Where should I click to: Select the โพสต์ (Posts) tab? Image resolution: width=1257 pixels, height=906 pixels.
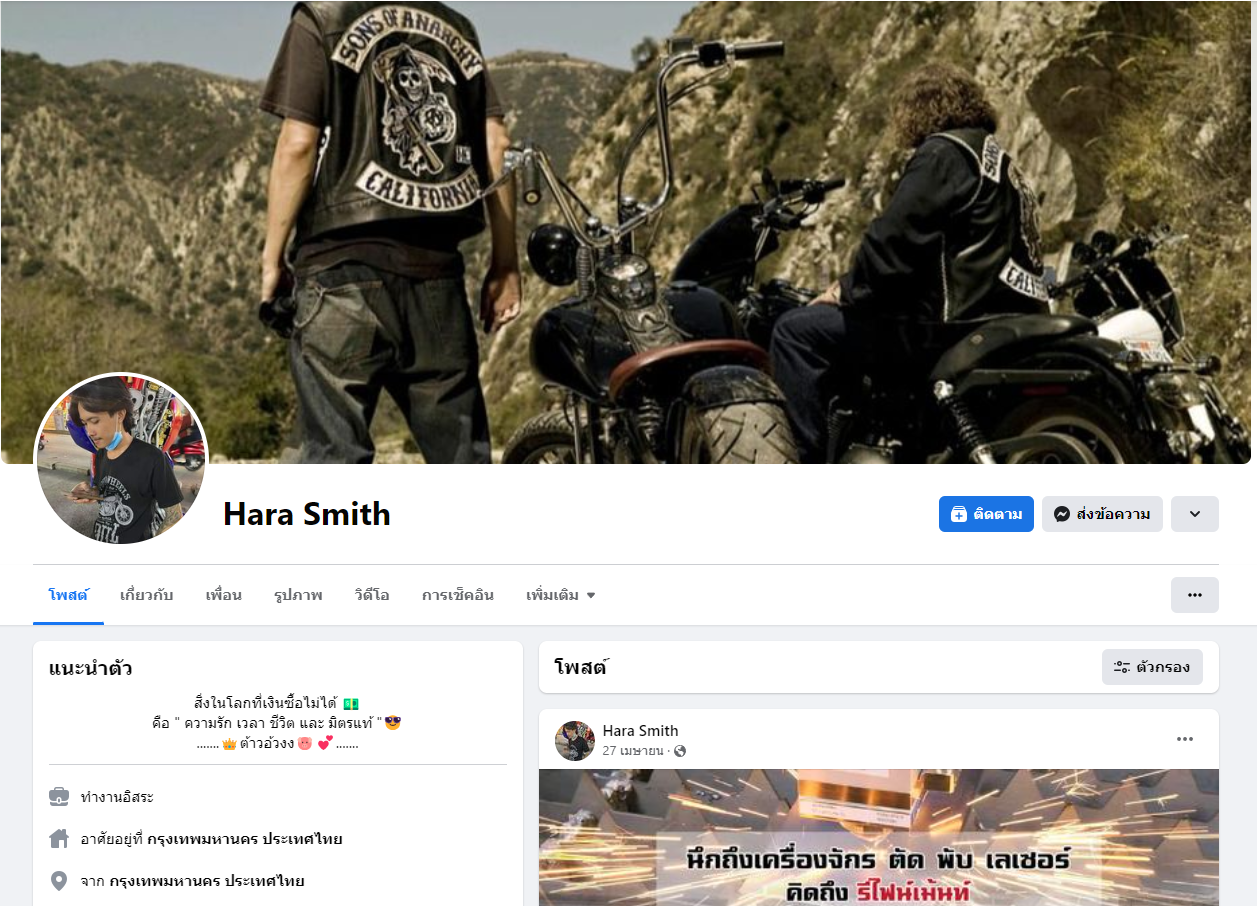pos(68,595)
